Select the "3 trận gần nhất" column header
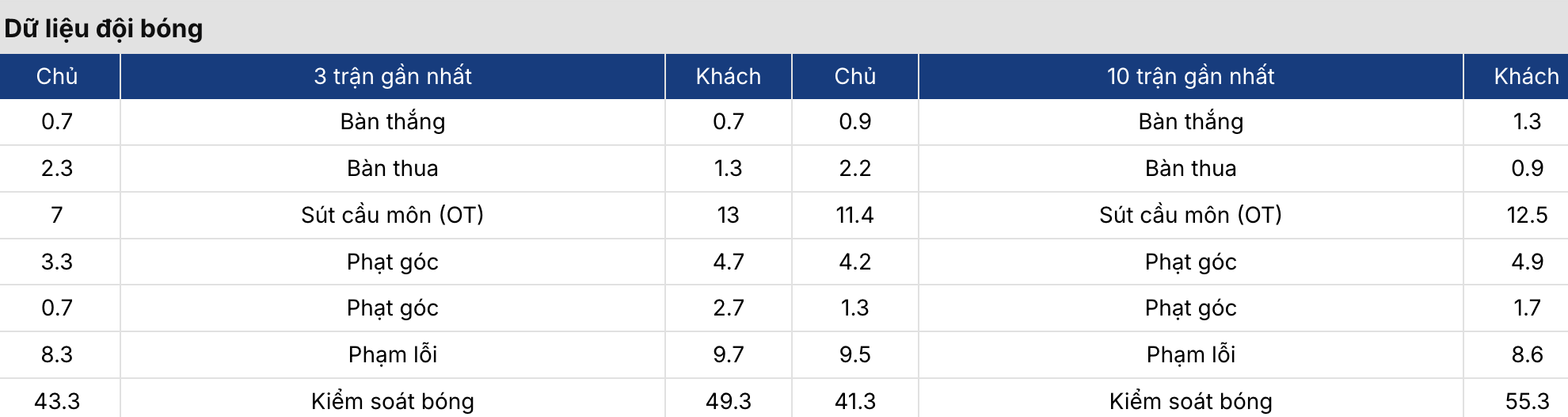This screenshot has height=417, width=1568. [392, 76]
